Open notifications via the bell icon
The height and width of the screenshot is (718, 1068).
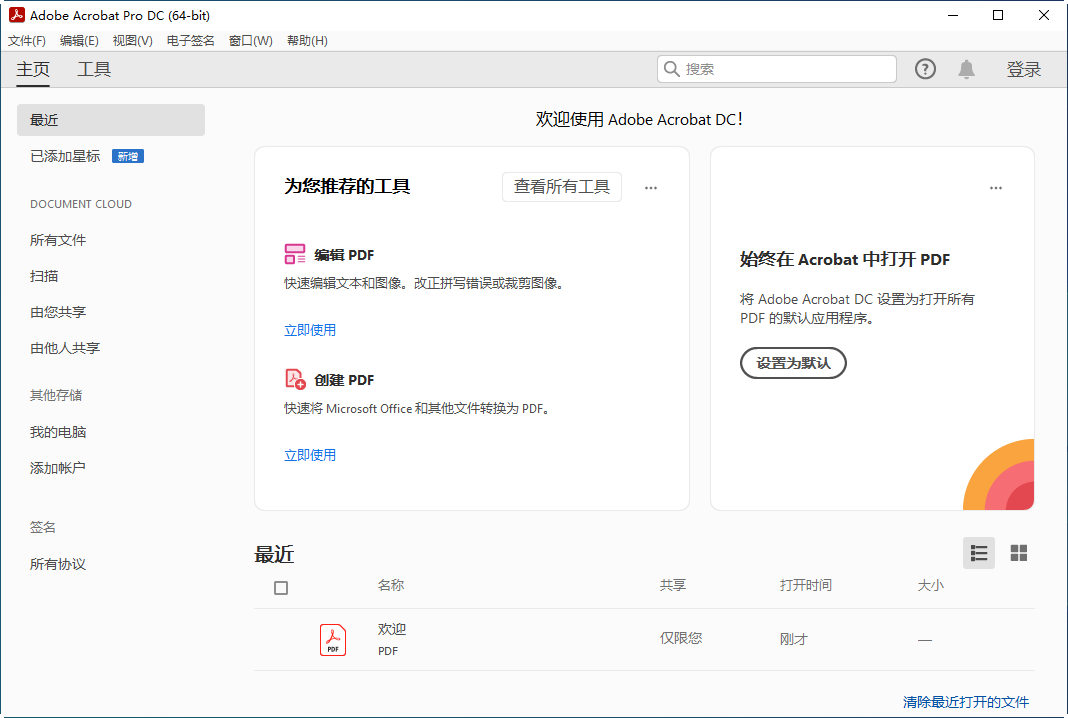[966, 68]
